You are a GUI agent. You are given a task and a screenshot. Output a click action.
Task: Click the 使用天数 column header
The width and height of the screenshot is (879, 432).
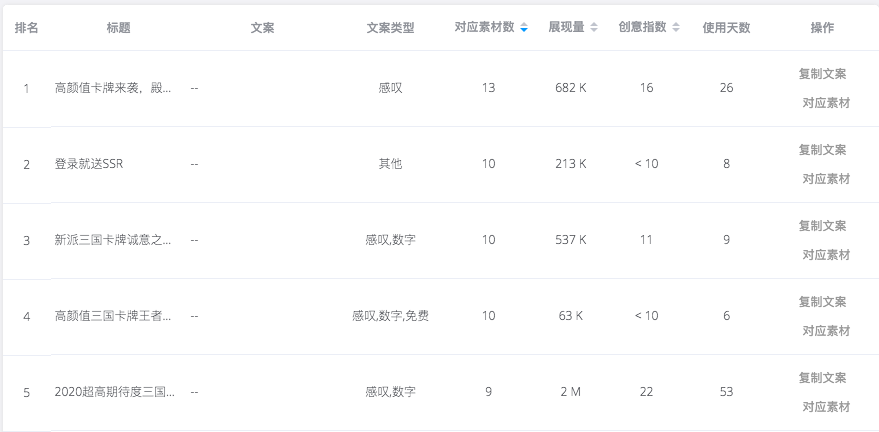[726, 28]
